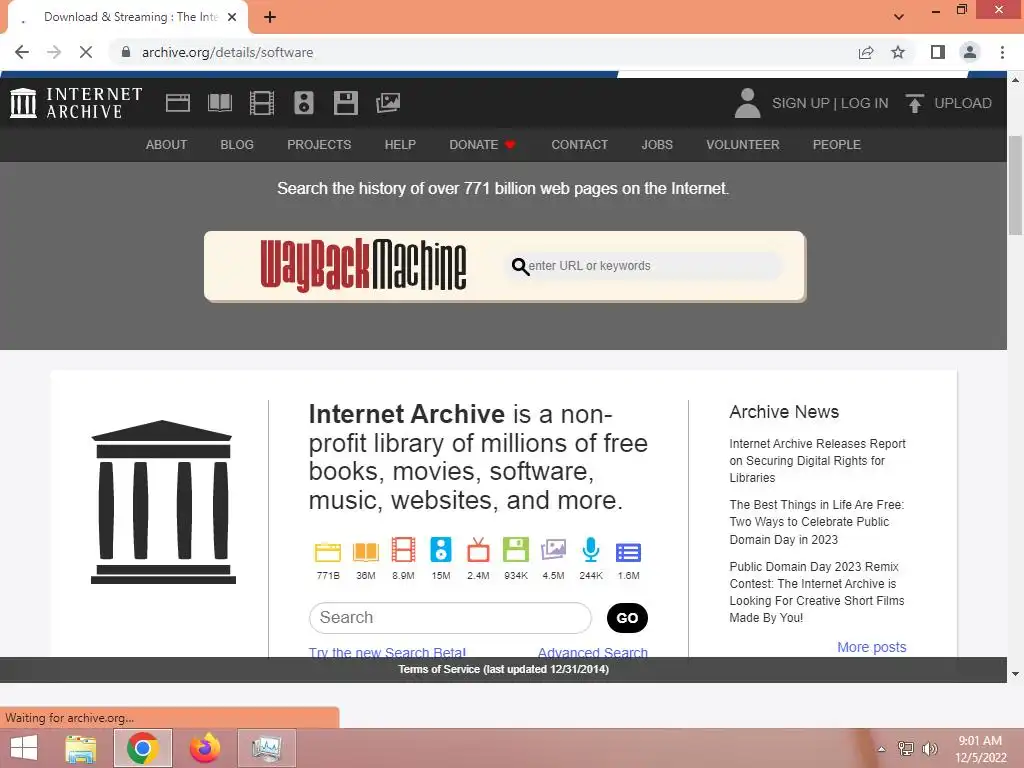Share this page via share icon
The image size is (1024, 768).
(866, 52)
